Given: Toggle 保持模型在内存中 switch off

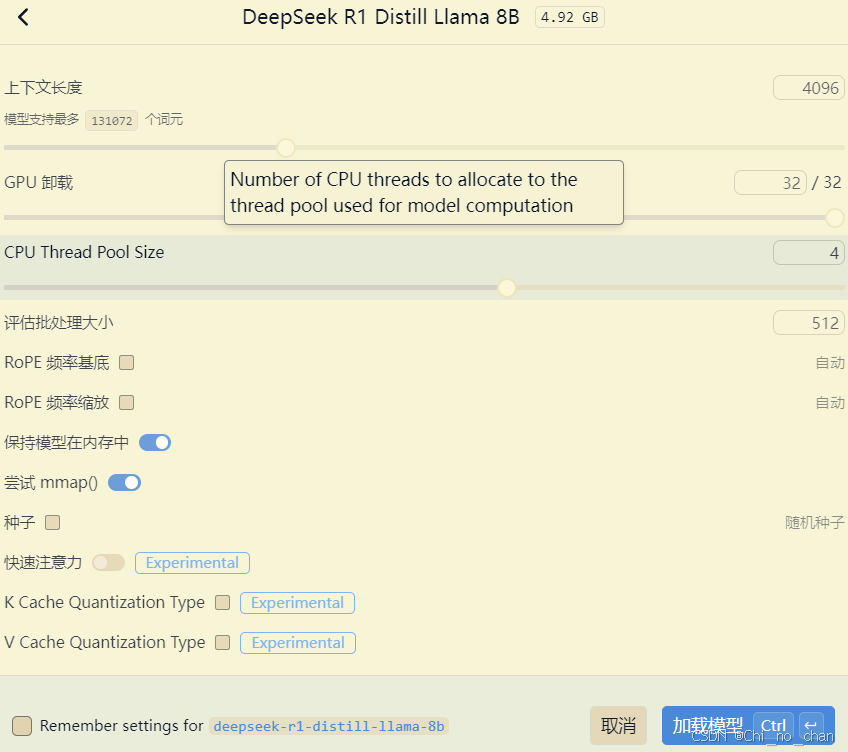Looking at the screenshot, I should [155, 443].
